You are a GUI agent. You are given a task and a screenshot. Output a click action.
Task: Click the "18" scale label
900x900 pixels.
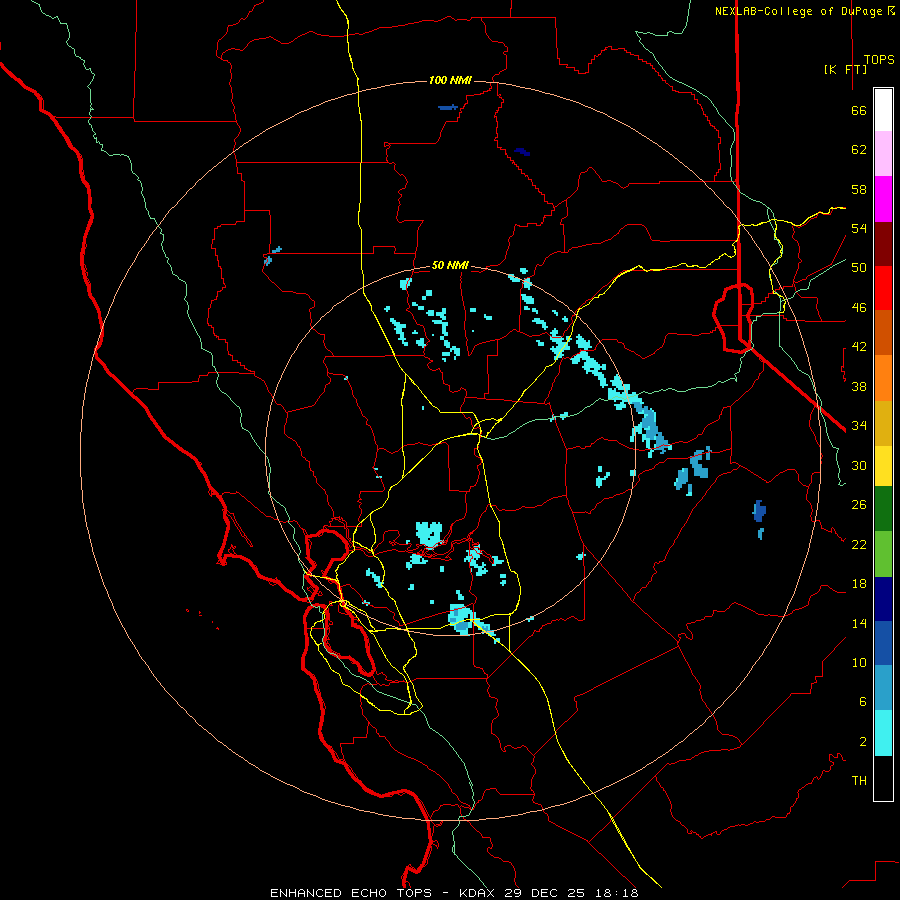[x=859, y=584]
